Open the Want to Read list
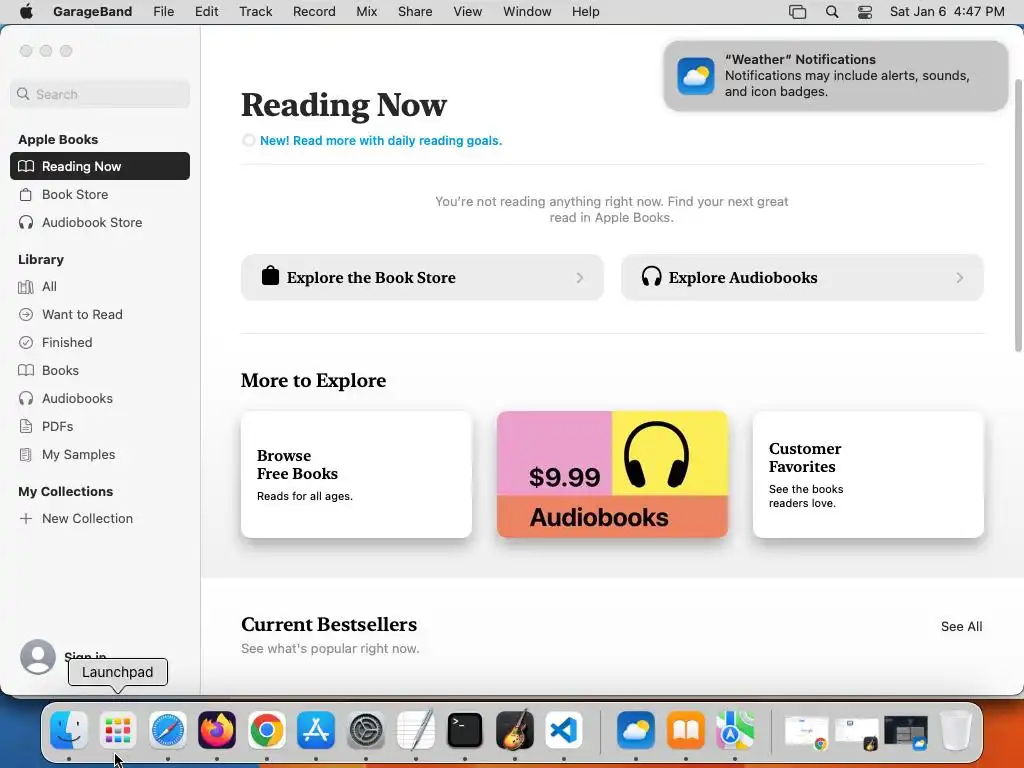 tap(100, 314)
